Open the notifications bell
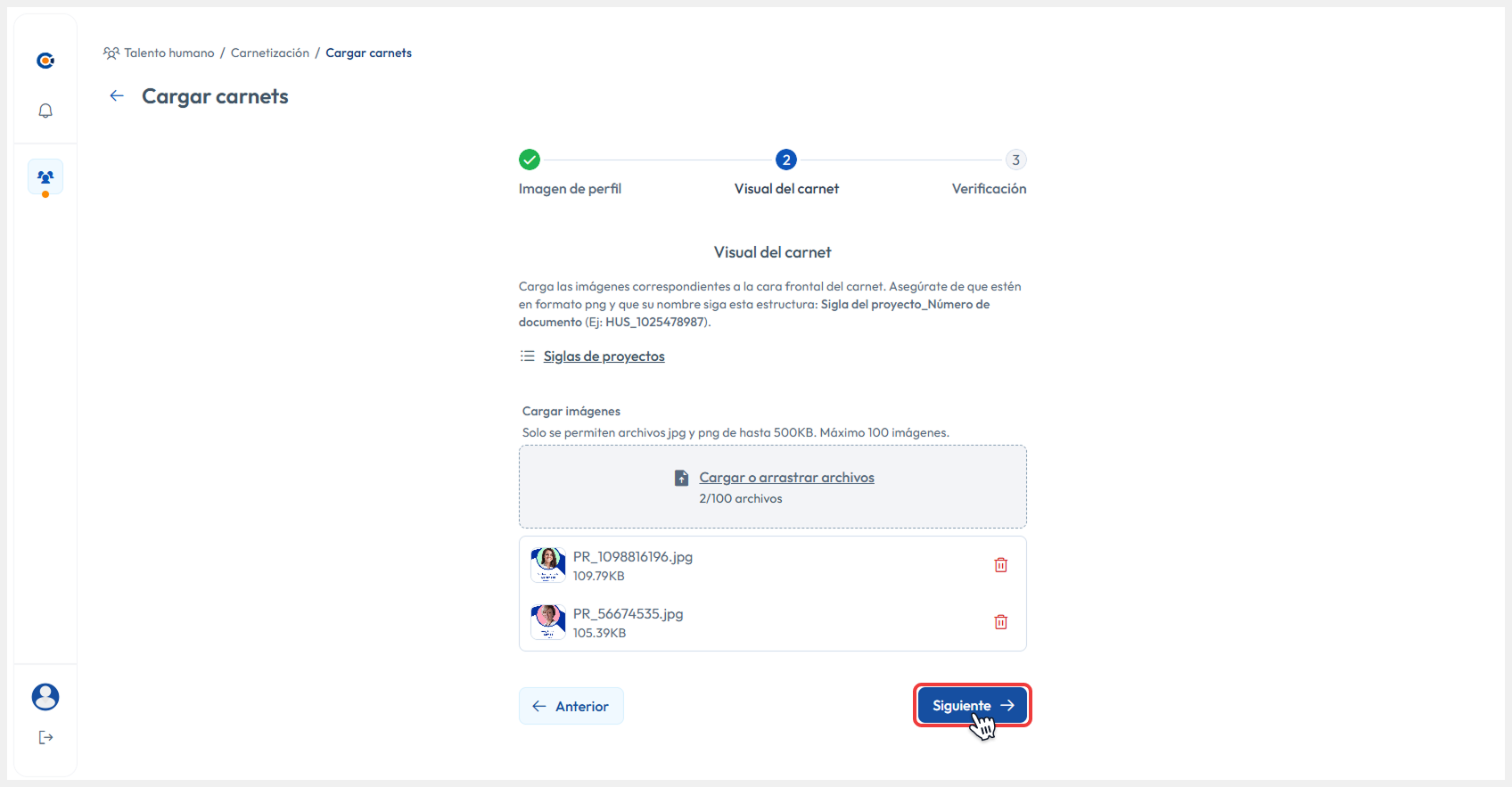Viewport: 1512px width, 787px height. [45, 111]
